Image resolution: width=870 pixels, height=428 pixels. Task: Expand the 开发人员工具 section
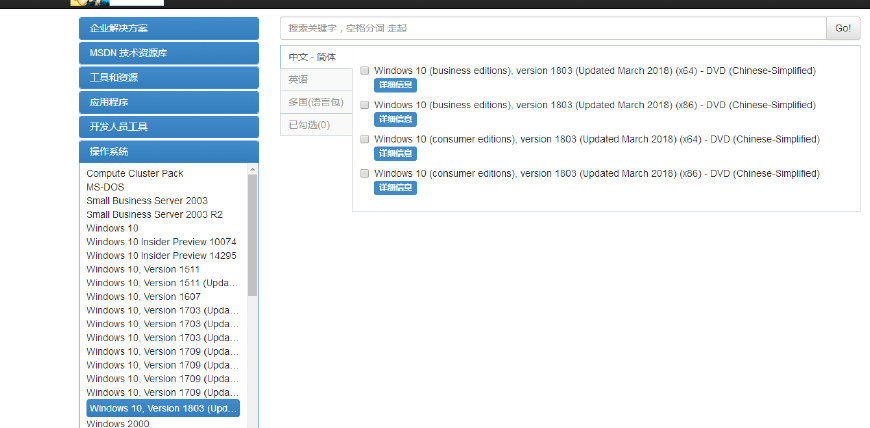tap(169, 127)
